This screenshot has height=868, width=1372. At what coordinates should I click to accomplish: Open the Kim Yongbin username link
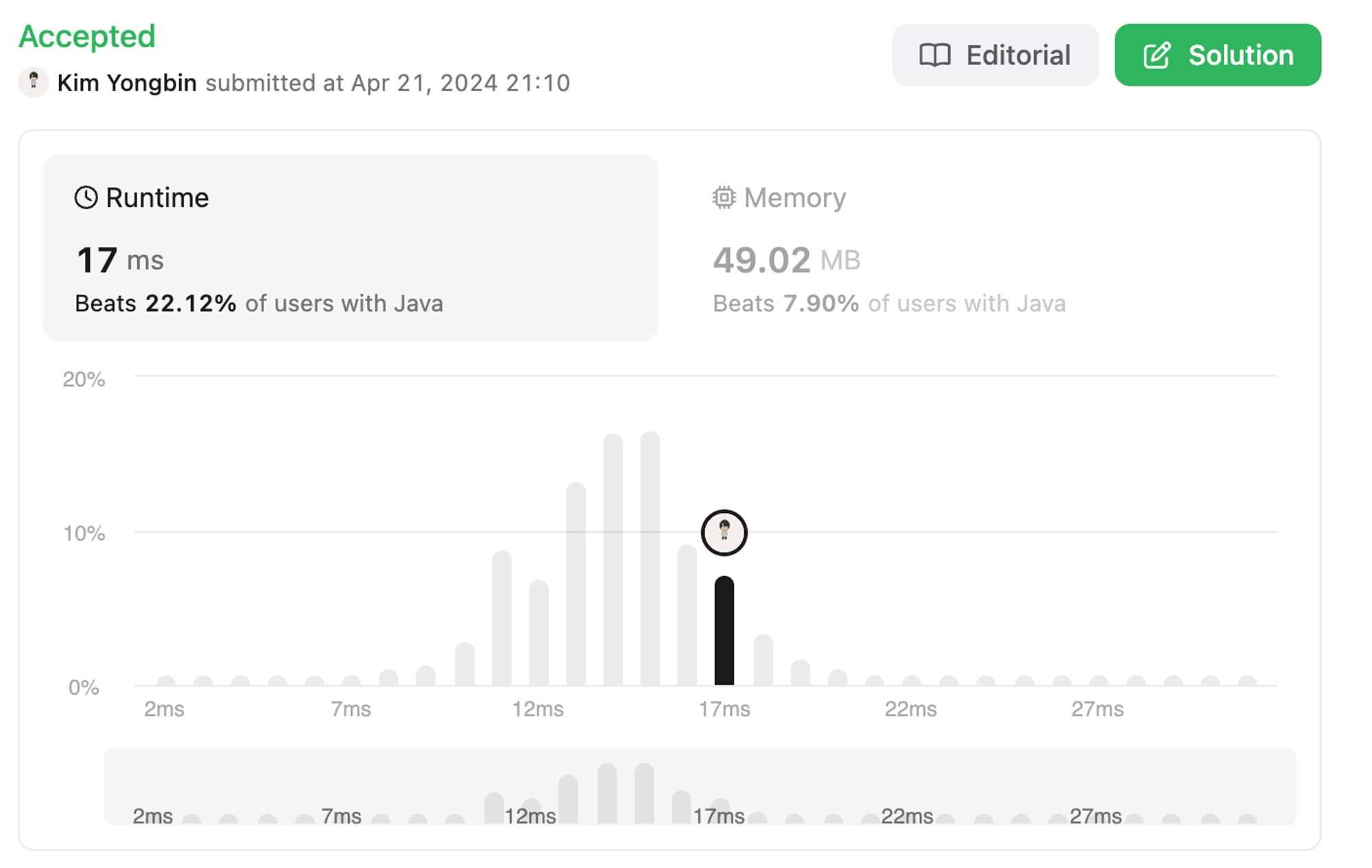pyautogui.click(x=127, y=83)
